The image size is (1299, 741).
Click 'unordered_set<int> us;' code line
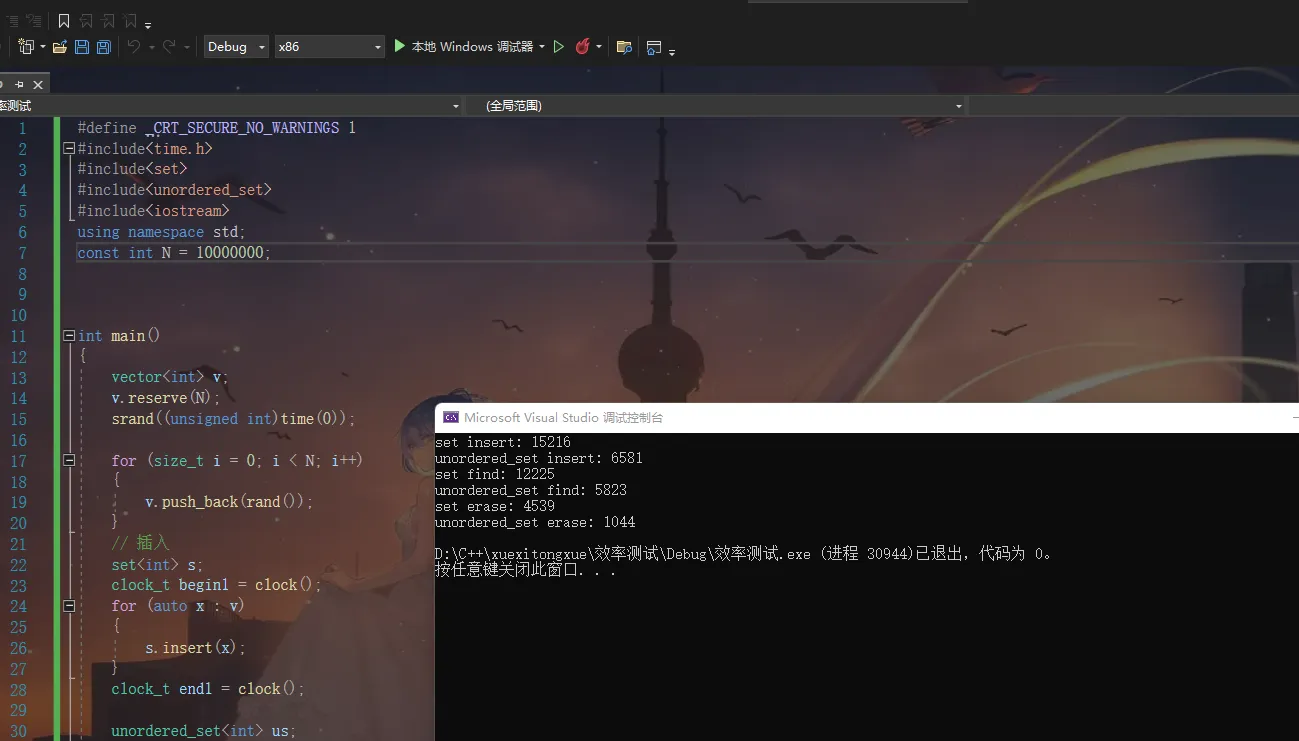(204, 731)
